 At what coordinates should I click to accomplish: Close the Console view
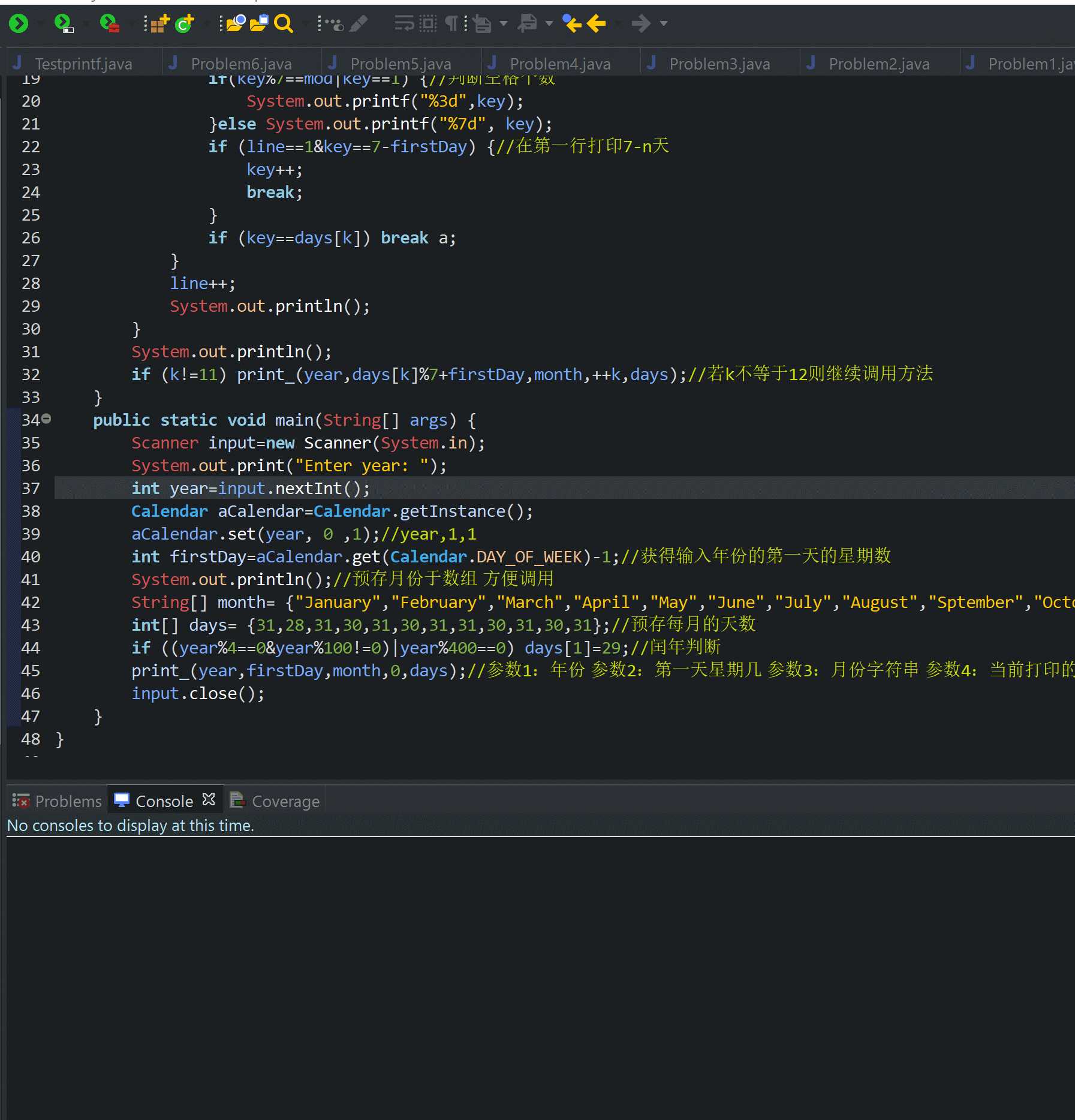(209, 800)
